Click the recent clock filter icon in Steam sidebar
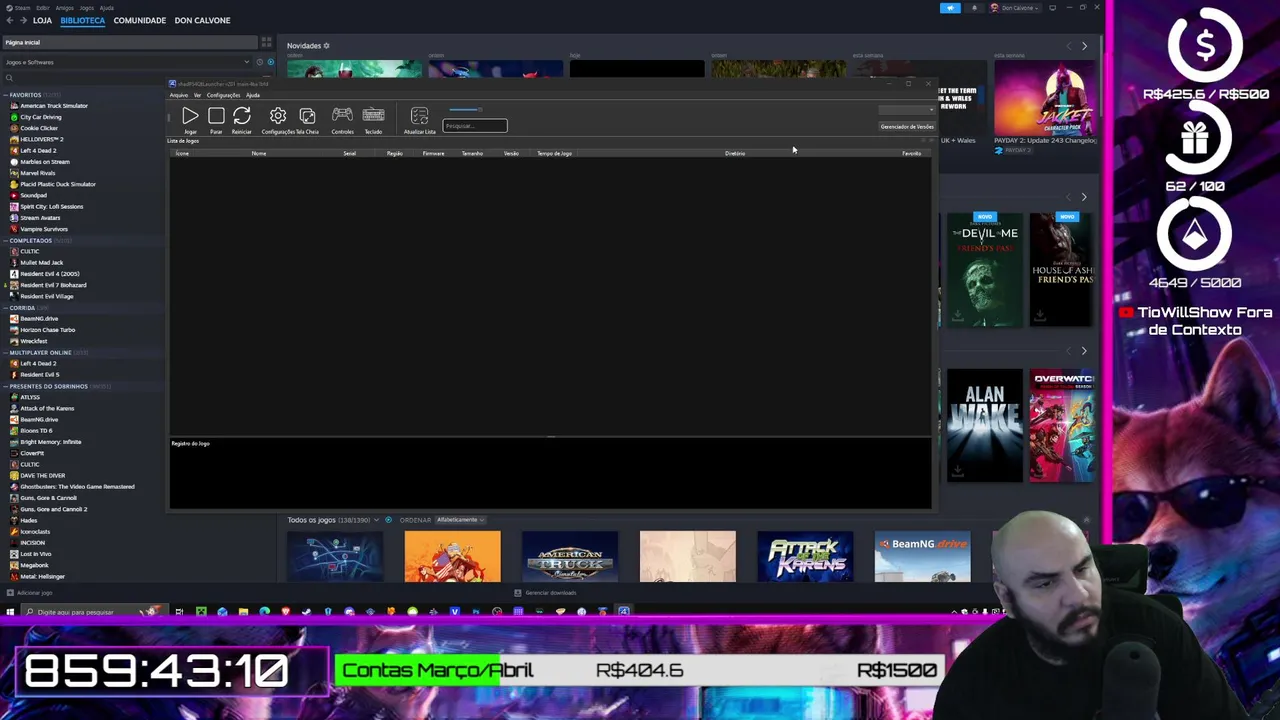The image size is (1280, 720). click(259, 62)
